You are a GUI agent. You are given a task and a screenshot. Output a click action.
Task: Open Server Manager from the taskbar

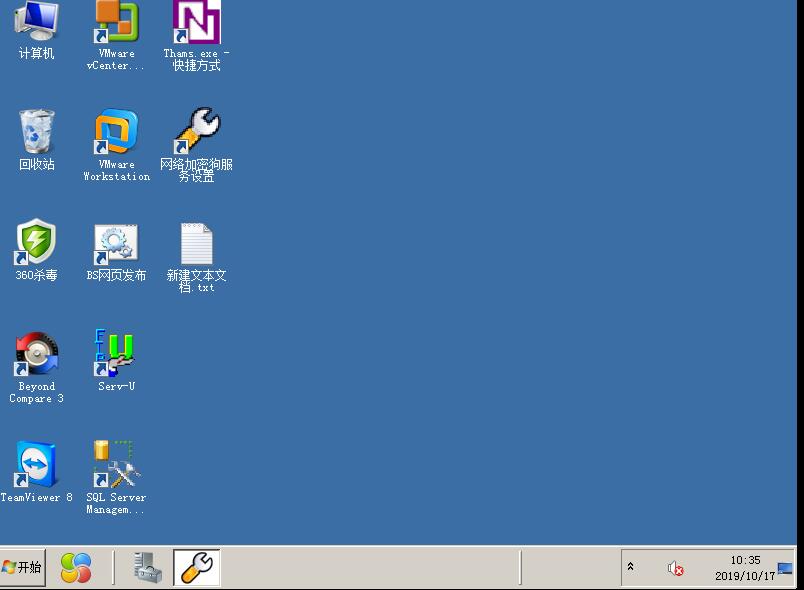tap(147, 567)
